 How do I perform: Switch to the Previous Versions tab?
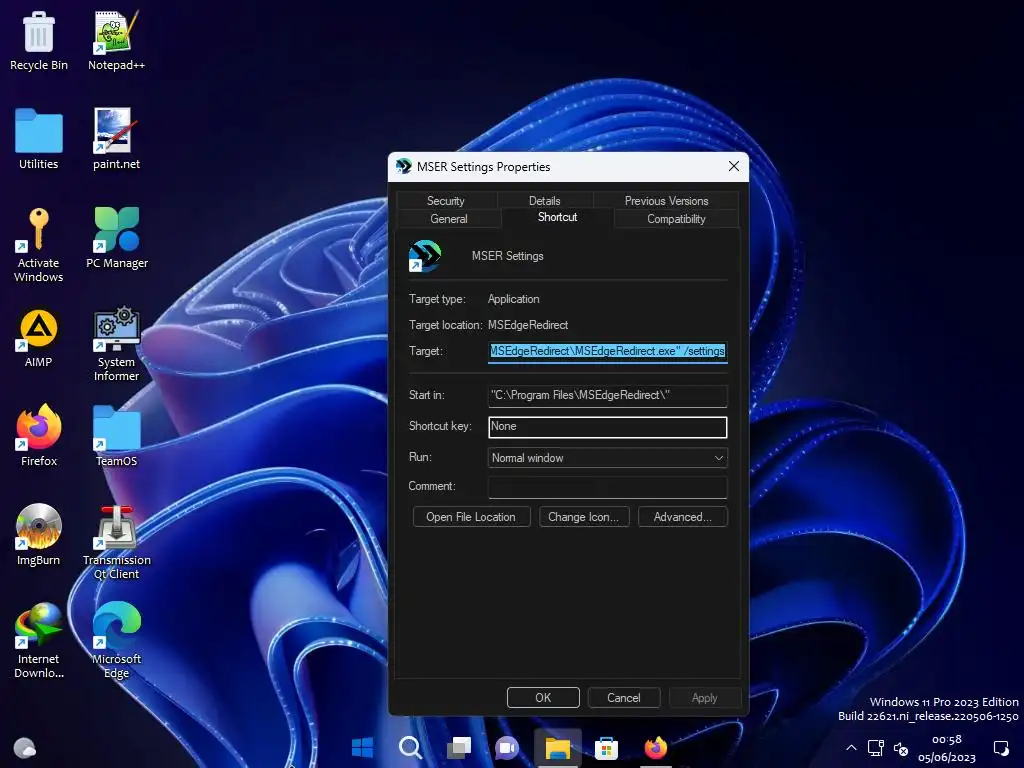tap(666, 200)
